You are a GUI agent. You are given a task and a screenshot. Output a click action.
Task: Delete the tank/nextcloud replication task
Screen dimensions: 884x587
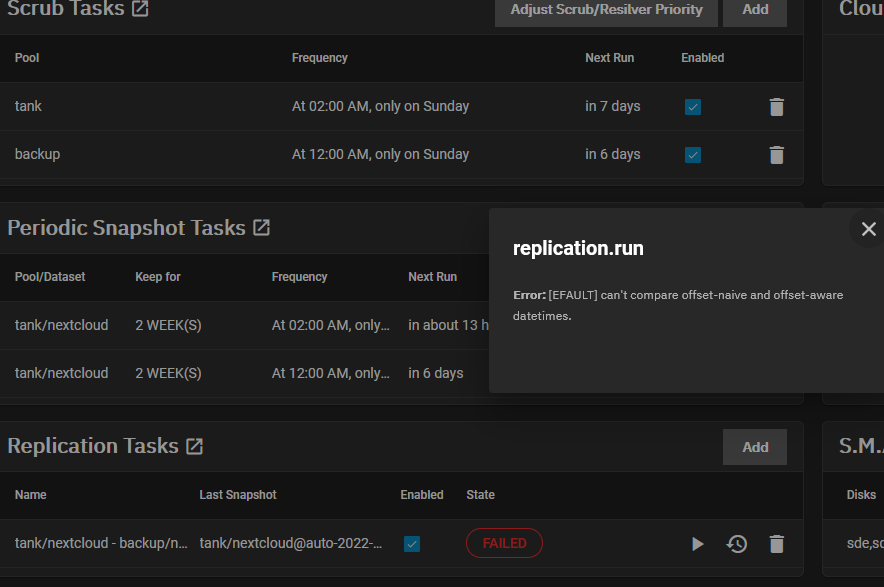(x=776, y=544)
